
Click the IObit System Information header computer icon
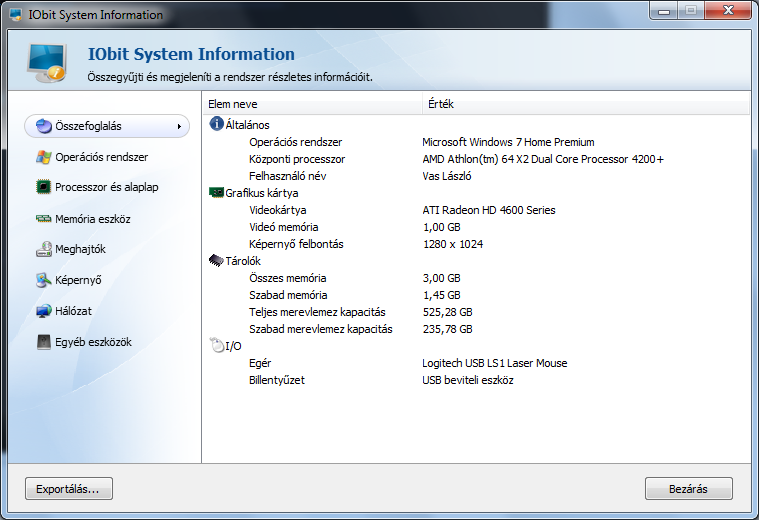click(47, 63)
